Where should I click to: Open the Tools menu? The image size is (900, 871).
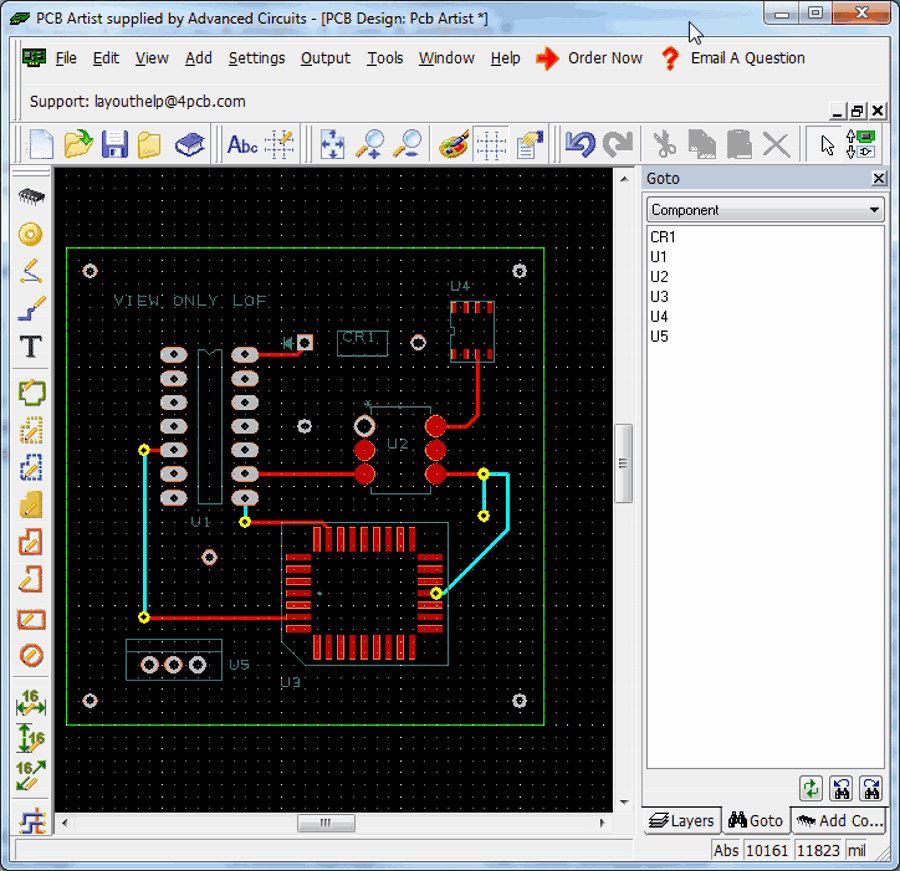point(385,58)
